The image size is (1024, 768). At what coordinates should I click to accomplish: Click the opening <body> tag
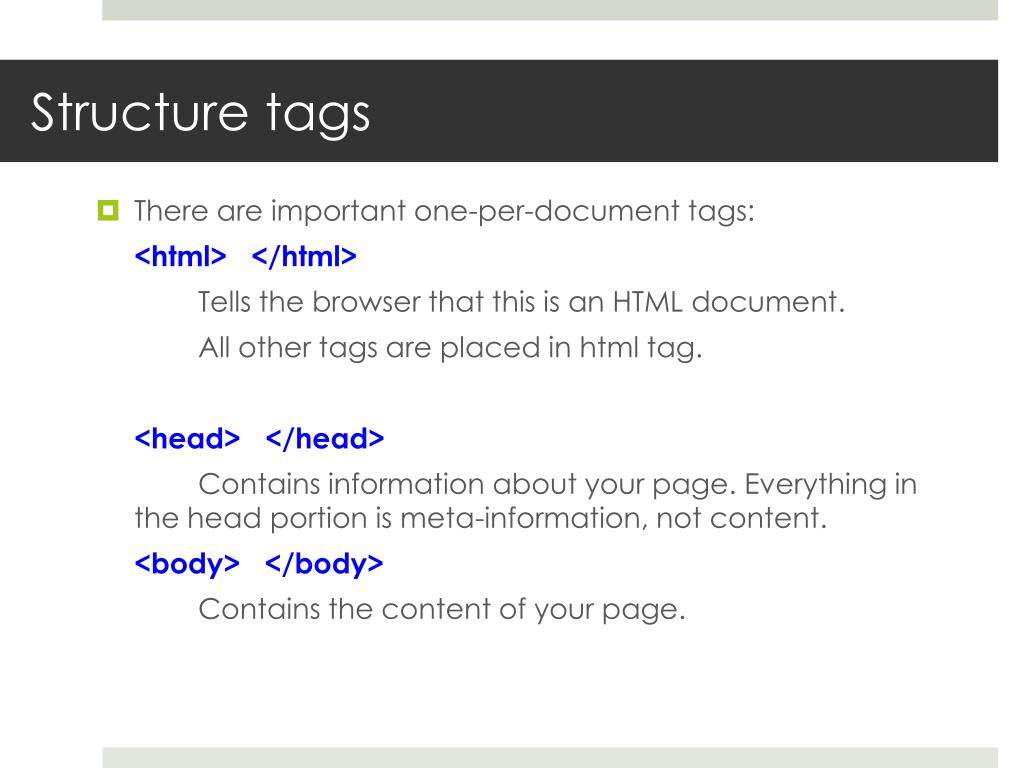[x=187, y=564]
